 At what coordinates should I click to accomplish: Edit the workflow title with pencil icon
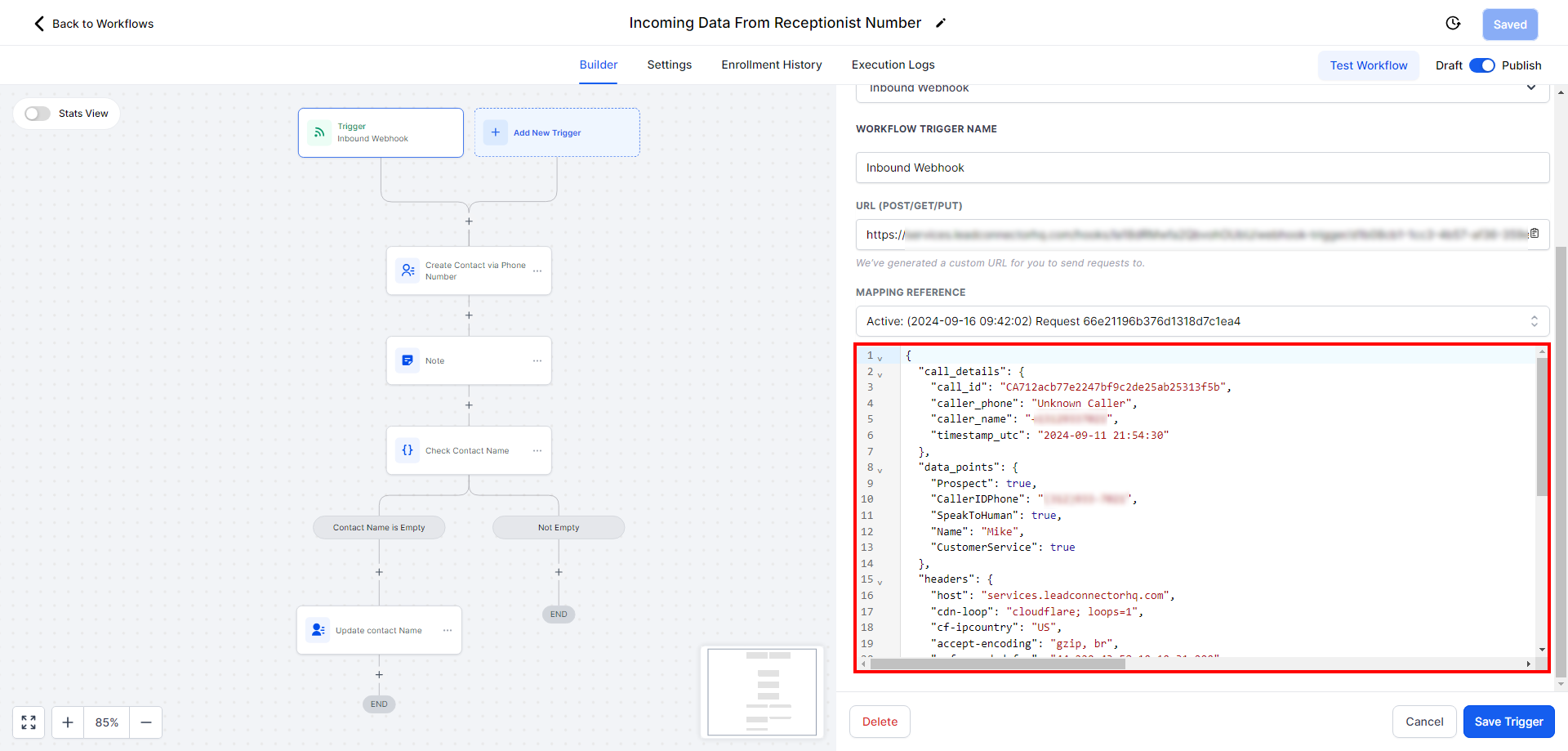[941, 23]
